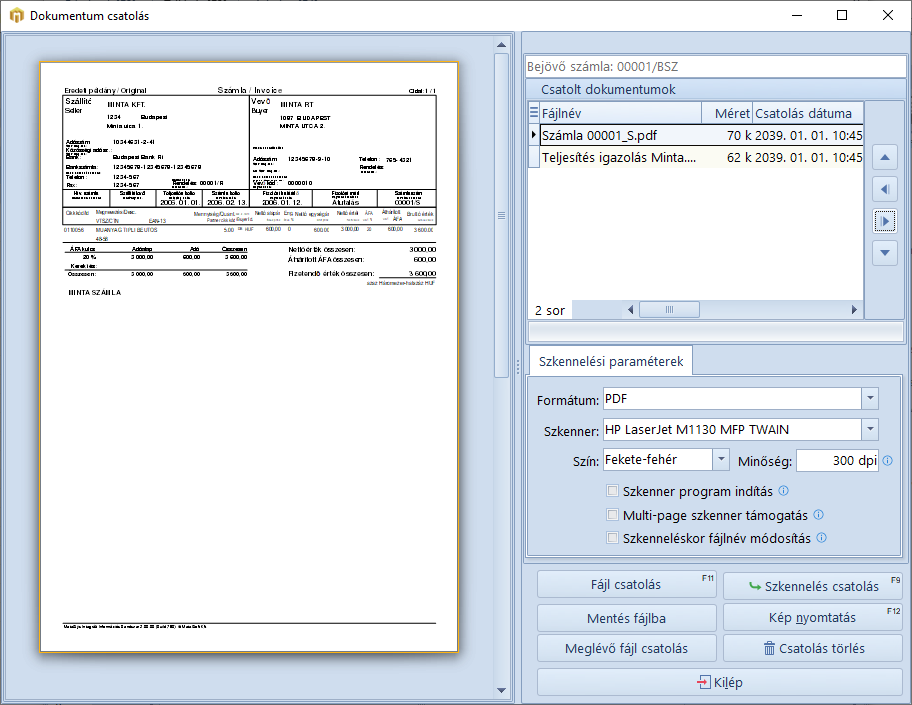The width and height of the screenshot is (912, 705).
Task: Click info icon beside Szkenner program indítás
Action: 784,491
